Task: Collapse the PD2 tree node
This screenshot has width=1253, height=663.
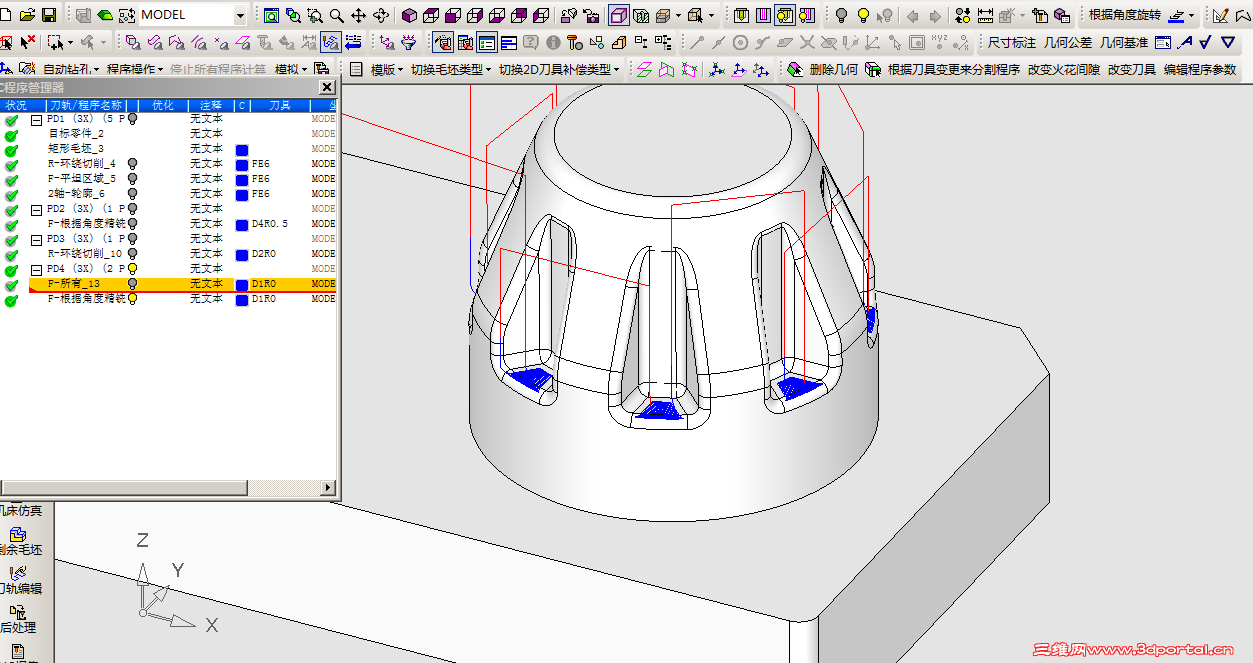Action: click(x=36, y=208)
